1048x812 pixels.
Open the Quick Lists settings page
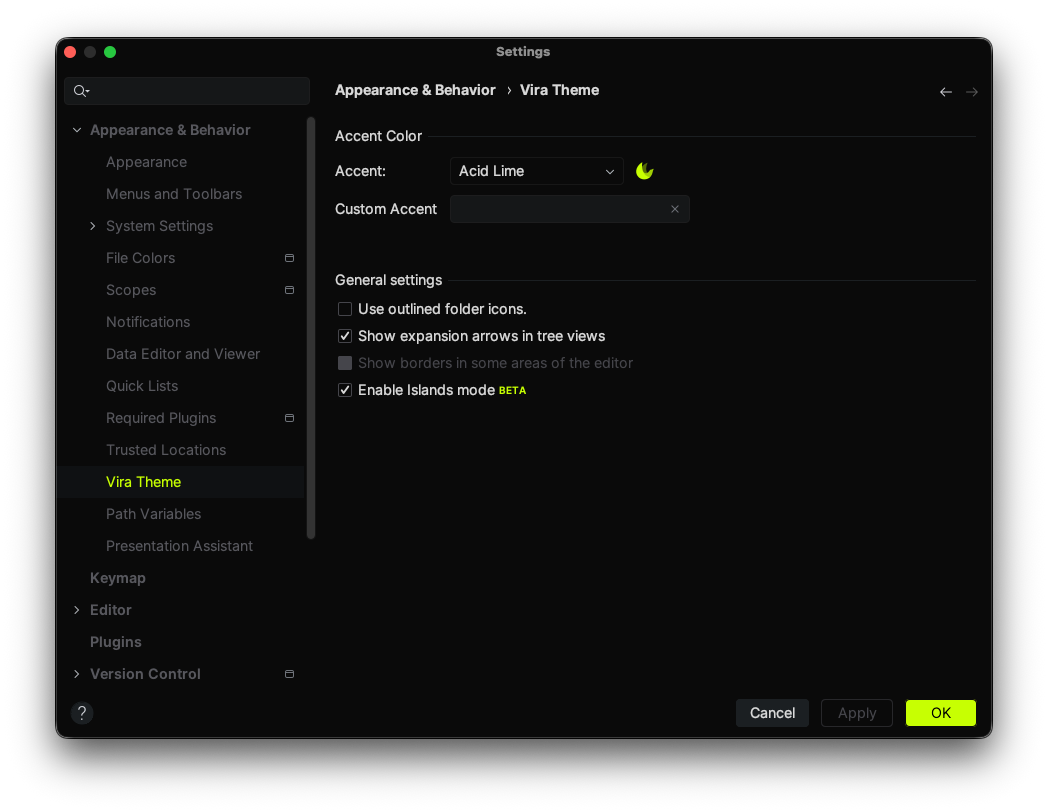coord(142,386)
